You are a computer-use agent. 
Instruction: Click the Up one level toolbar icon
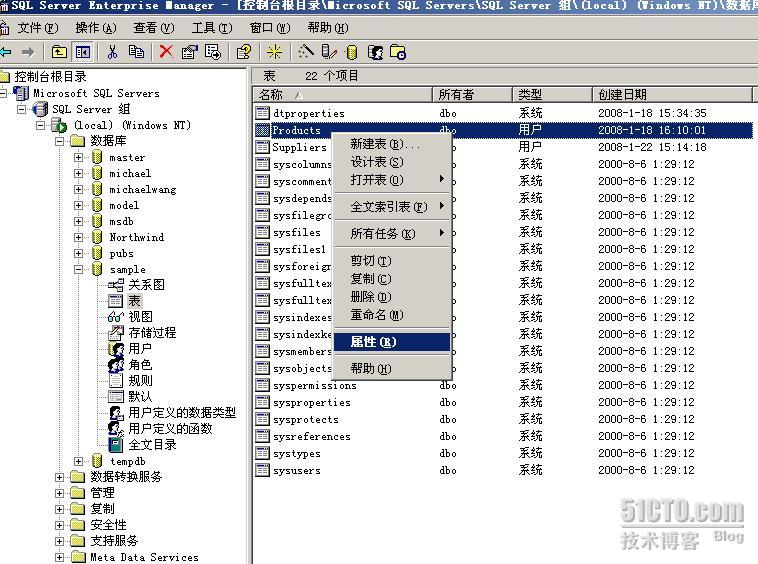59,52
